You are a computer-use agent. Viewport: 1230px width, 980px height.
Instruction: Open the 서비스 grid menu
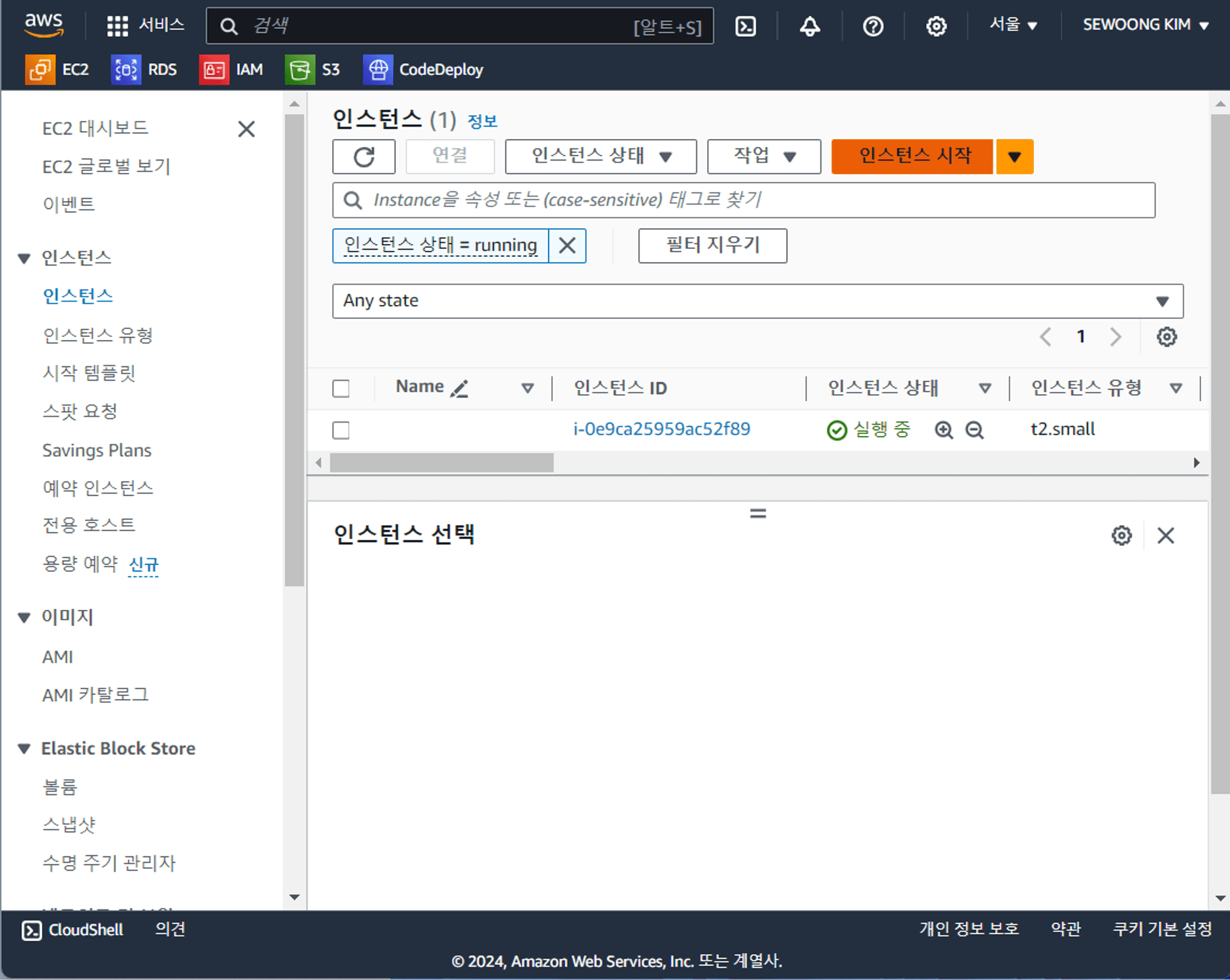(145, 25)
